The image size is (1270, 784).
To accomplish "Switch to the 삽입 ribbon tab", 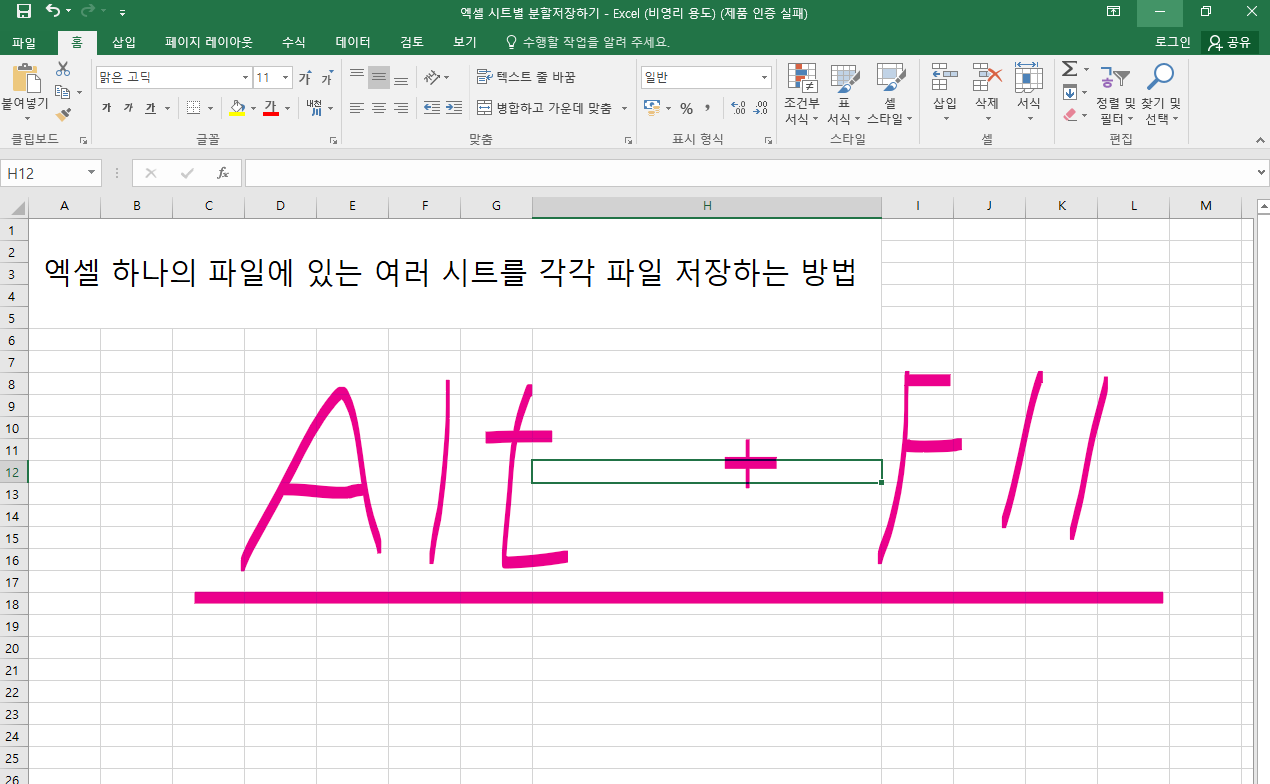I will [x=122, y=42].
